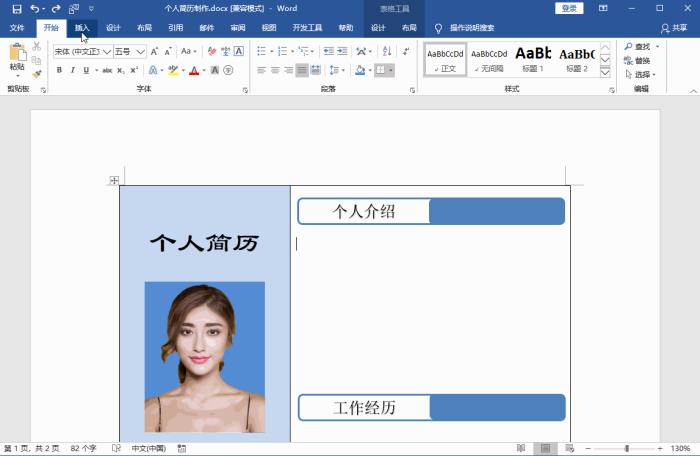700x456 pixels.
Task: Expand the styles gallery more arrow
Action: (605, 72)
